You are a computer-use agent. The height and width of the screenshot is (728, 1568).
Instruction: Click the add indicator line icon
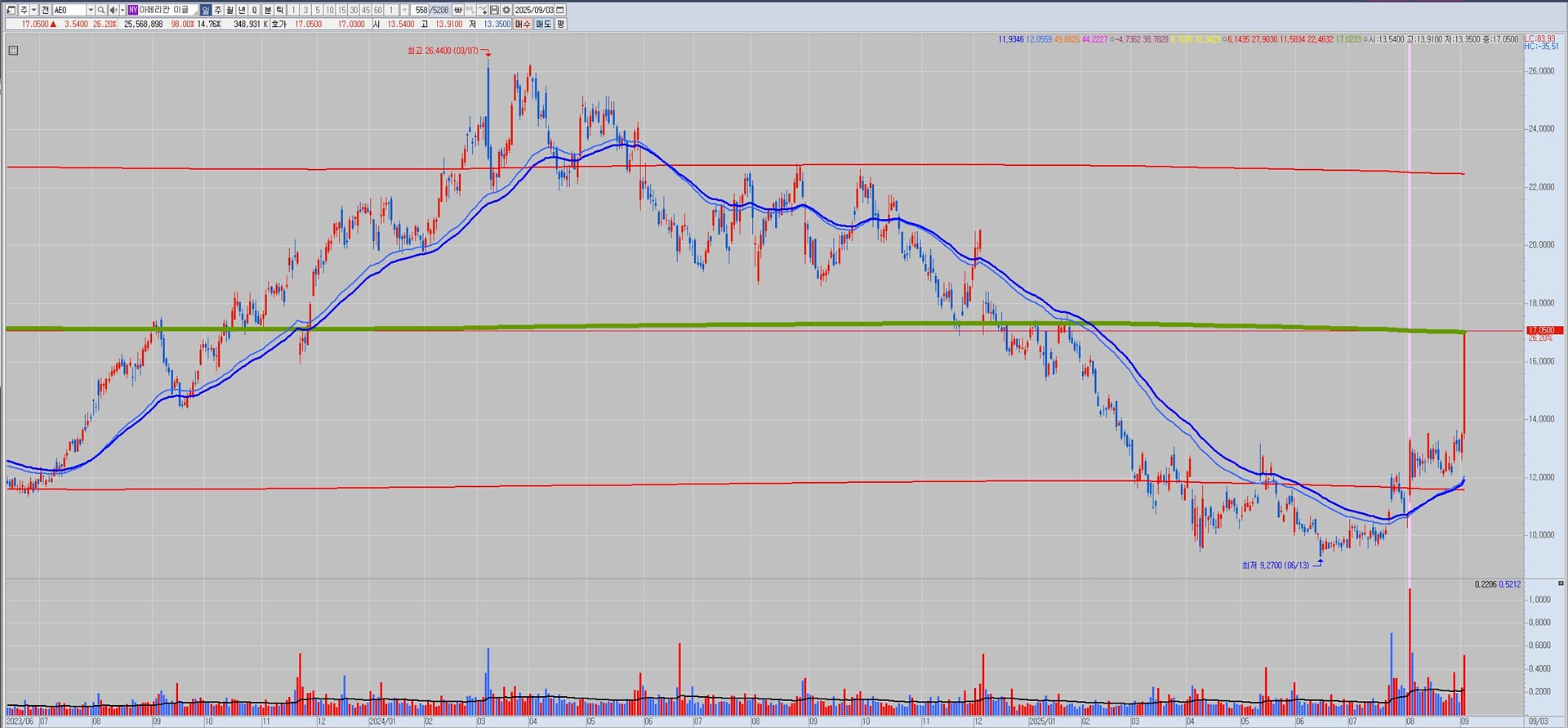[482, 10]
